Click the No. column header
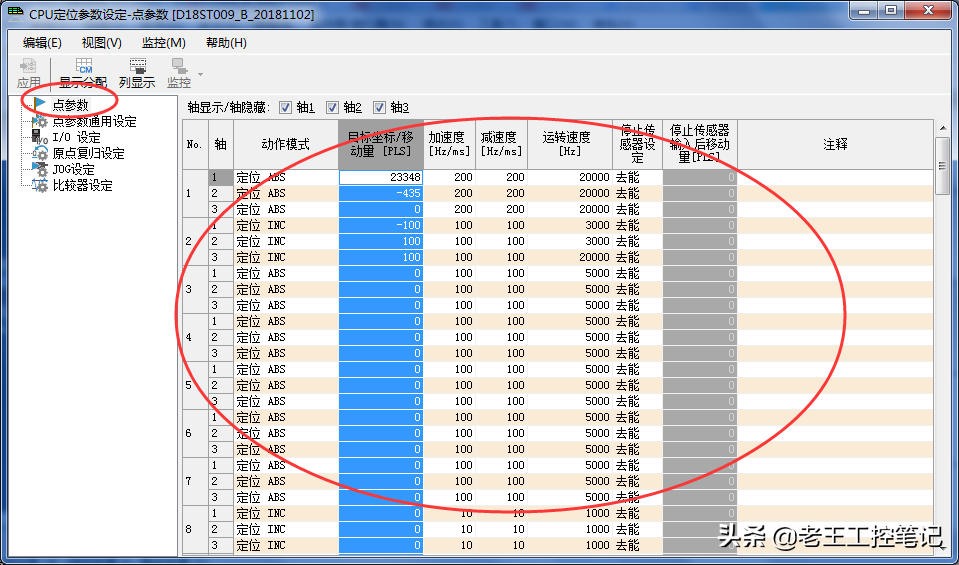The width and height of the screenshot is (959, 565). pos(195,144)
